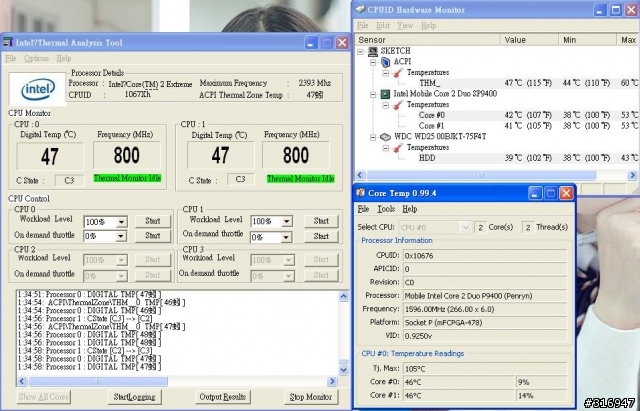Click the Intel Mobile Core 2 Duo chip icon
The height and width of the screenshot is (411, 640).
click(x=385, y=94)
